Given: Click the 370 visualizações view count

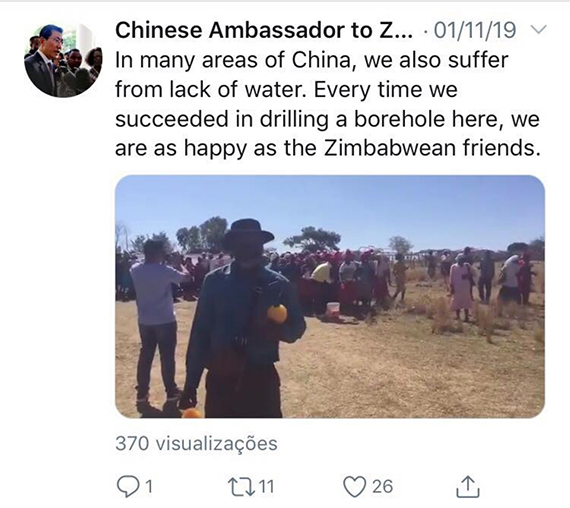Looking at the screenshot, I should [x=196, y=444].
